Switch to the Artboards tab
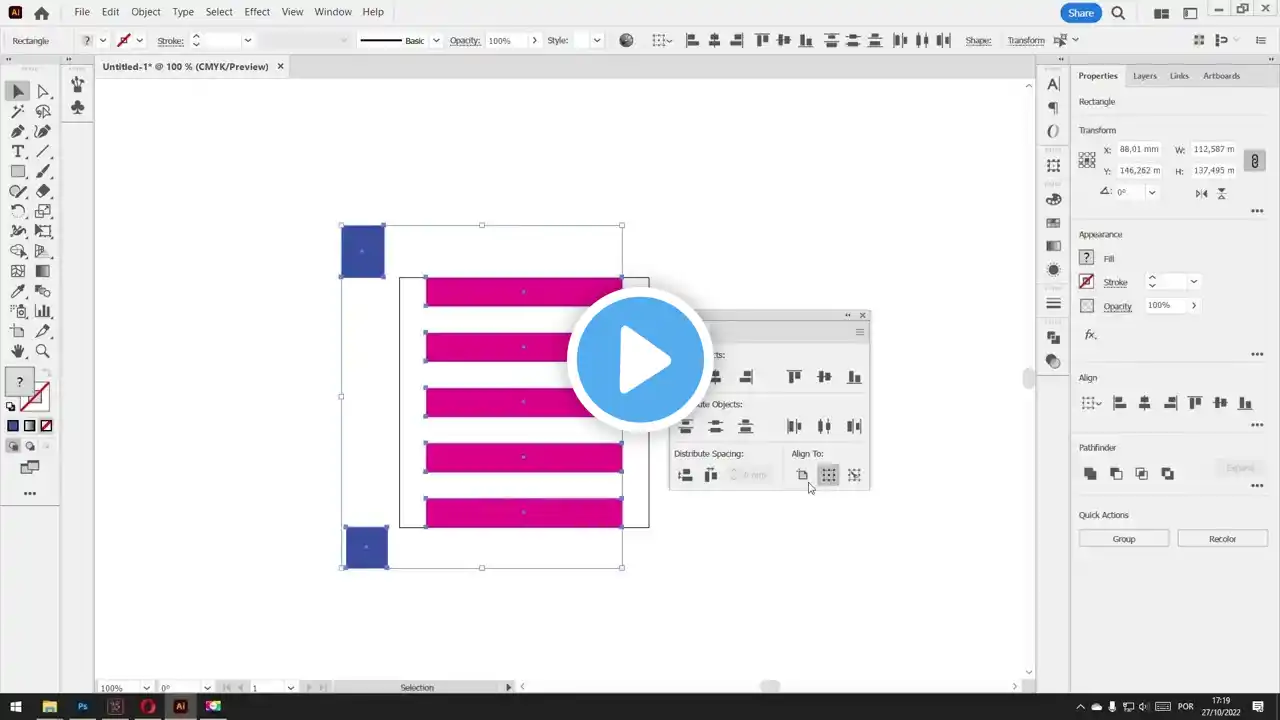The width and height of the screenshot is (1280, 720). point(1221,76)
